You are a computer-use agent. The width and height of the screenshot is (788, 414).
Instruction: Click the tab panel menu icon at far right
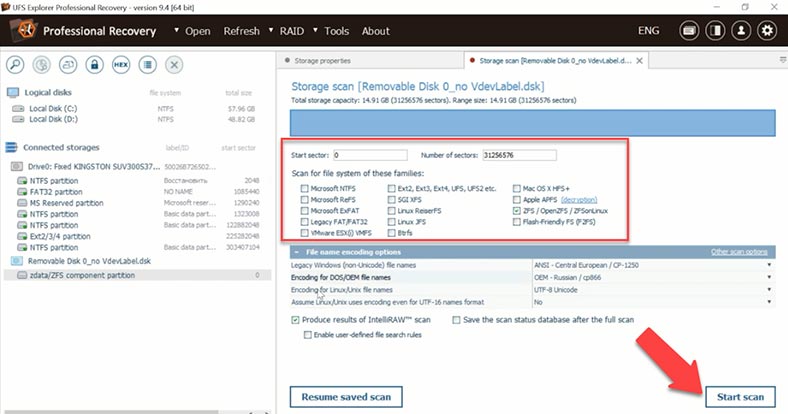click(x=782, y=60)
